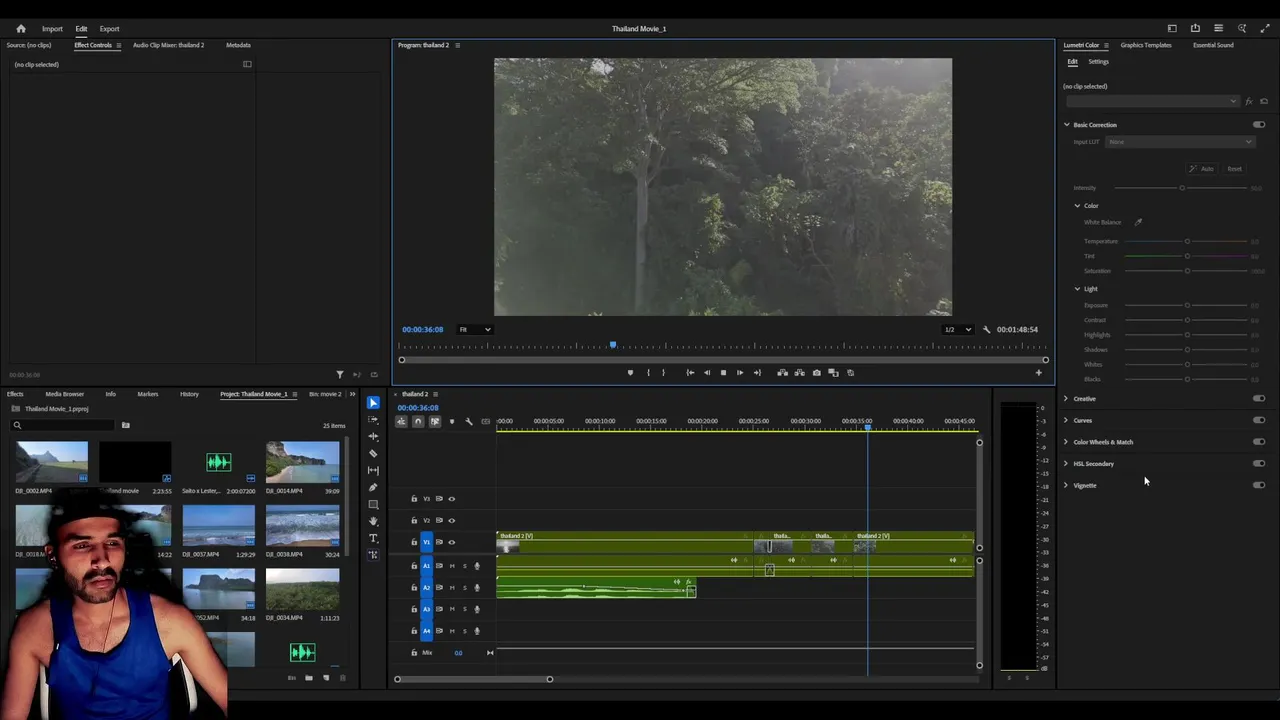Open the Fit zoom level dropdown
This screenshot has height=720, width=1280.
[474, 330]
